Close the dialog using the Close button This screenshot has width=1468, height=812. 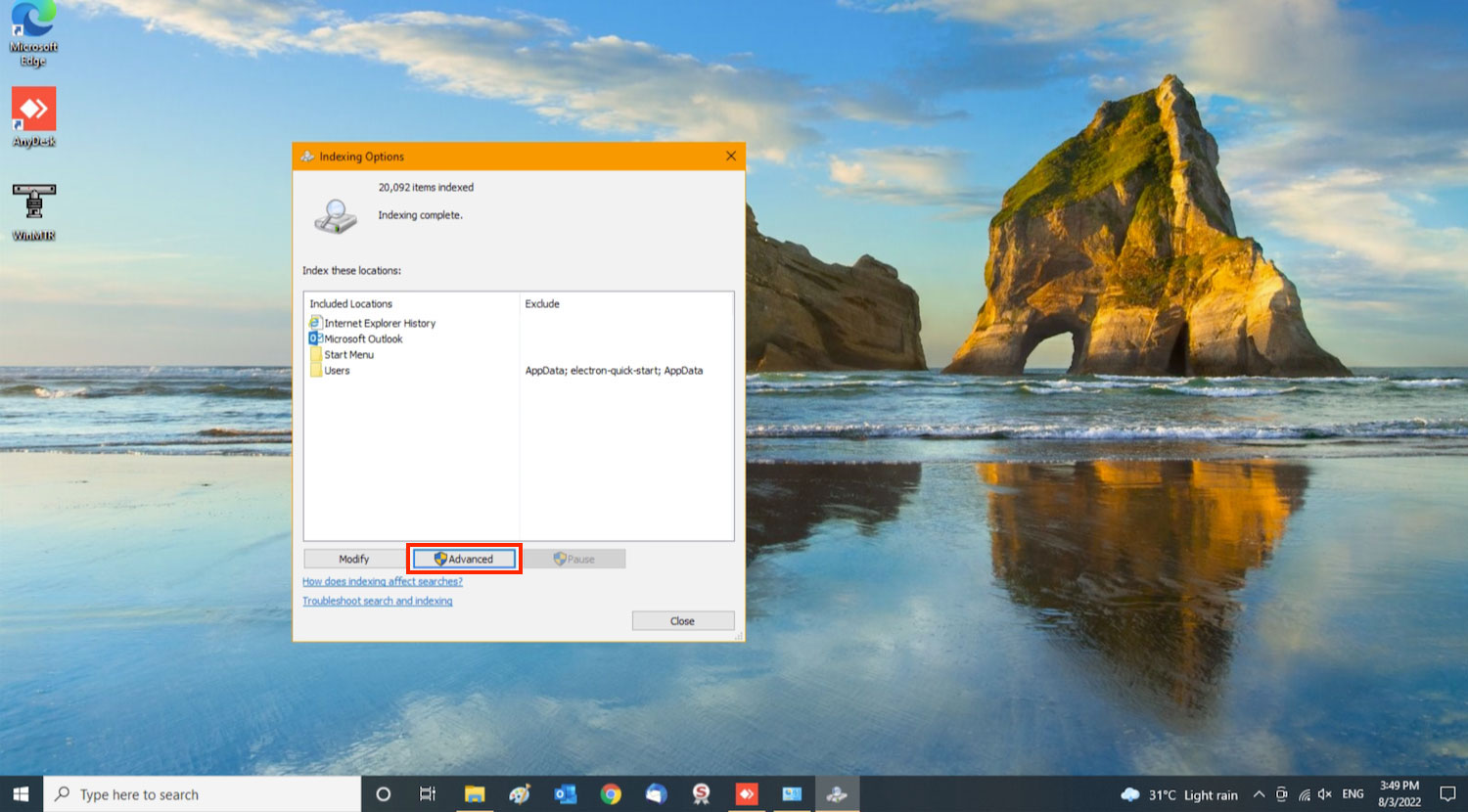(x=682, y=621)
